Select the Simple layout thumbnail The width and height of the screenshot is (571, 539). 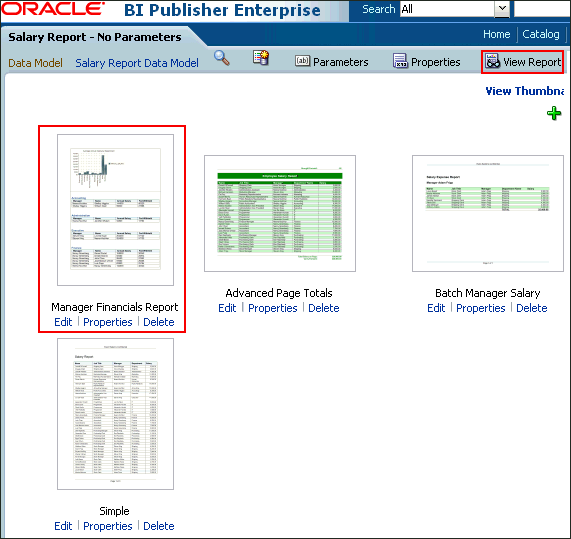pyautogui.click(x=115, y=414)
